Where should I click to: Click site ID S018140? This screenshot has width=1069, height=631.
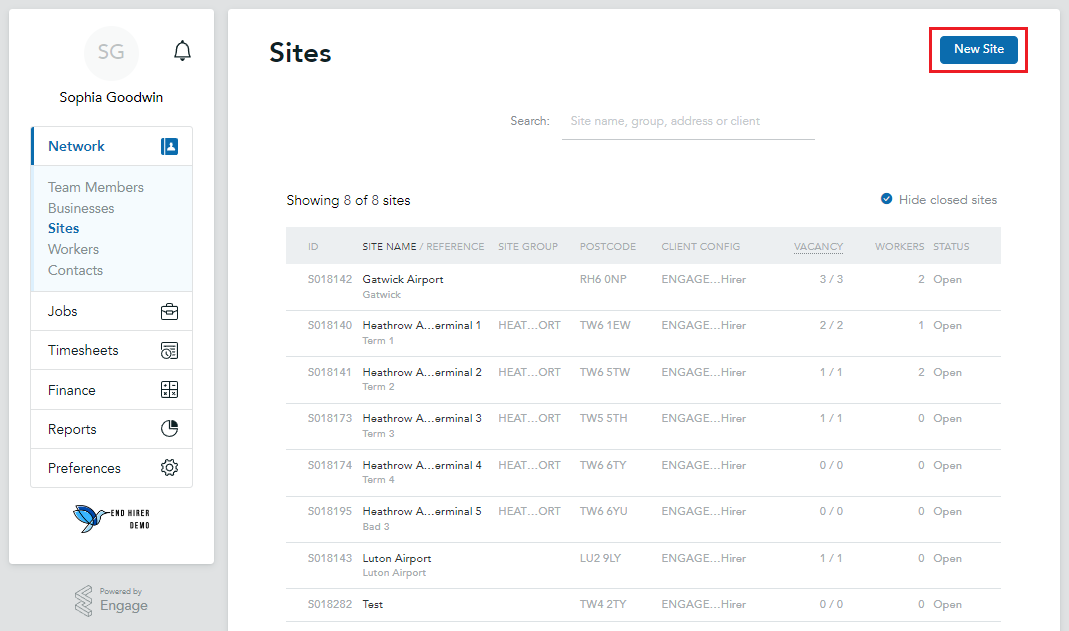click(330, 326)
